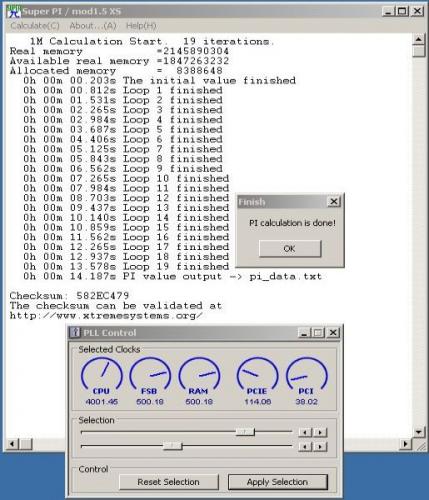Minimize the Super PI window
429x500 pixels.
click(x=388, y=11)
